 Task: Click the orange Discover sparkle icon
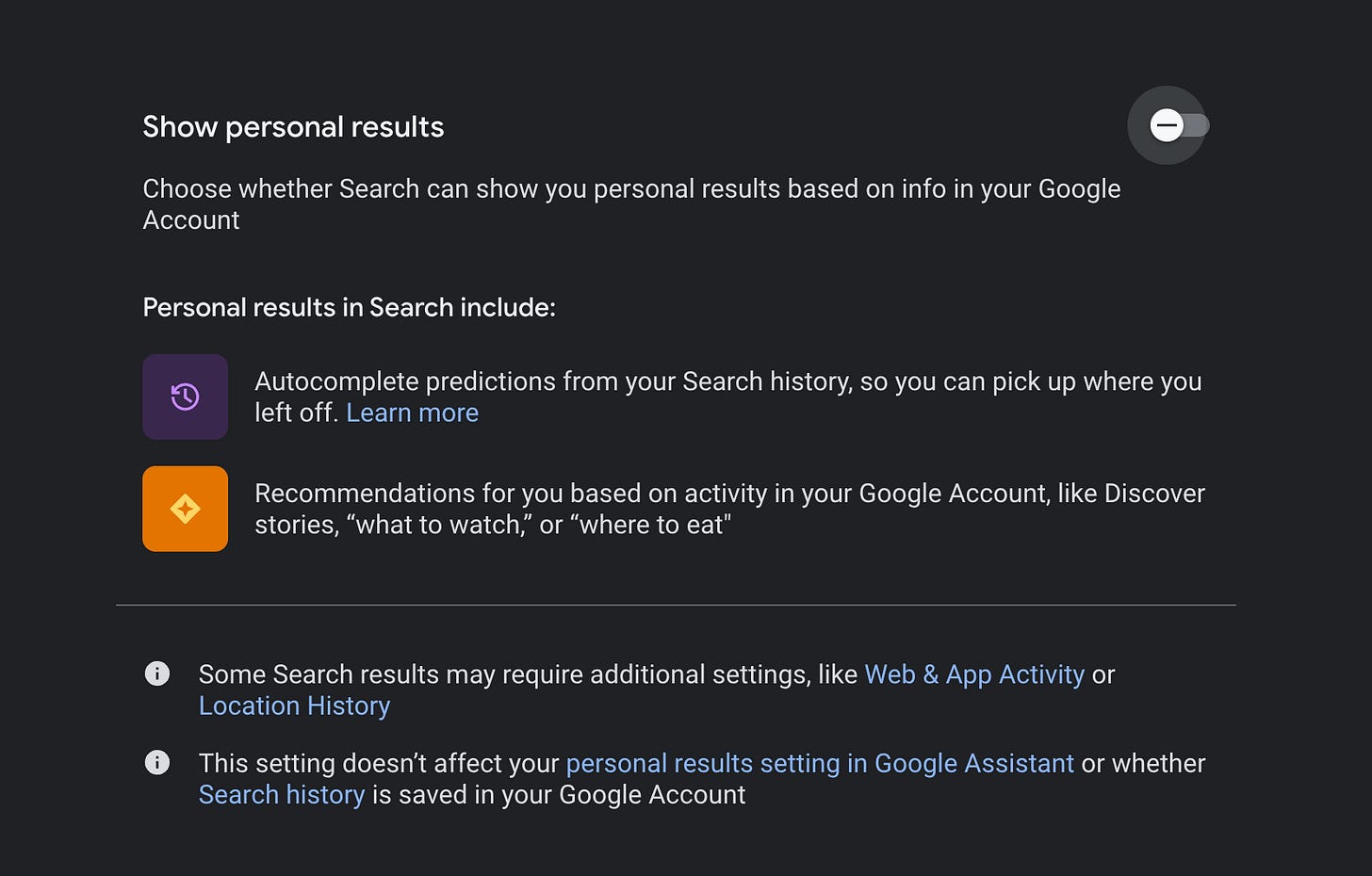click(185, 509)
